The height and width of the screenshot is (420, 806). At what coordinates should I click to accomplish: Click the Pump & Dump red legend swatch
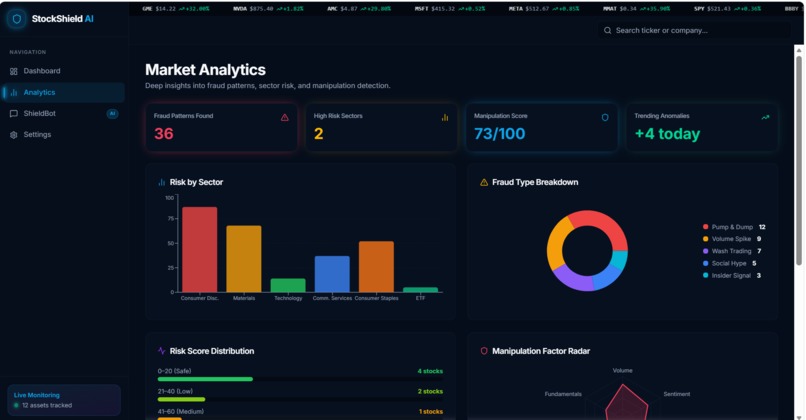click(705, 227)
